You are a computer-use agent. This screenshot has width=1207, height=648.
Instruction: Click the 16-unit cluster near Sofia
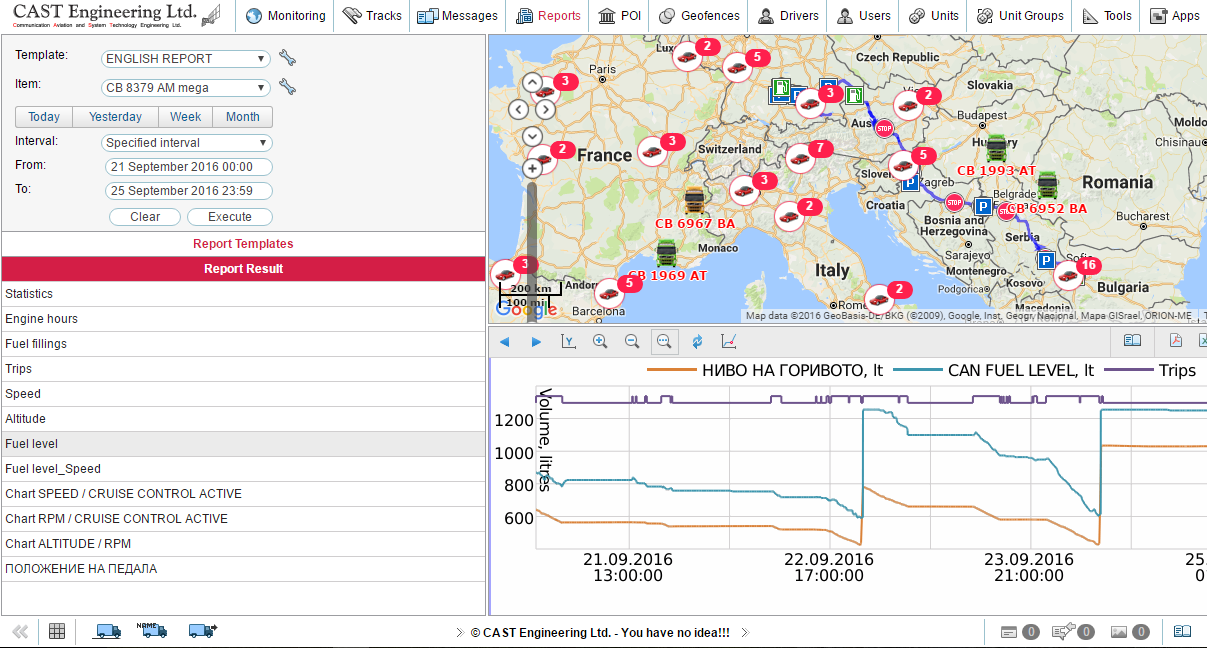coord(1071,275)
